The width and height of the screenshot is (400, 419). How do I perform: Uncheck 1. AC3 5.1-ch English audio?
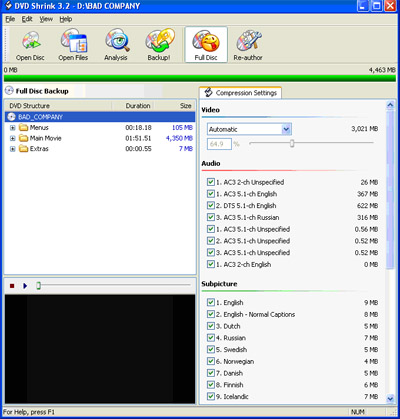[x=210, y=194]
